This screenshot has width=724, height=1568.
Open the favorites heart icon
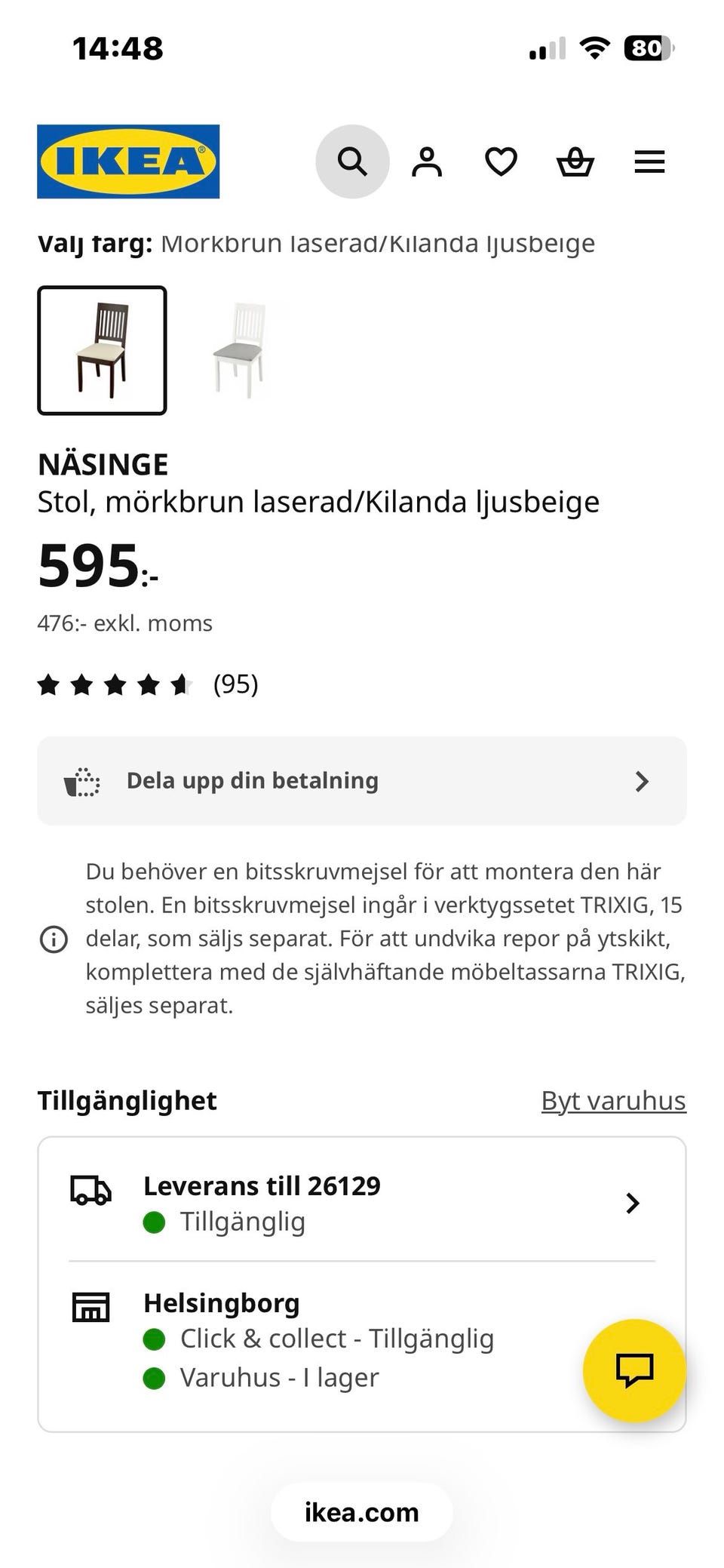click(x=501, y=161)
